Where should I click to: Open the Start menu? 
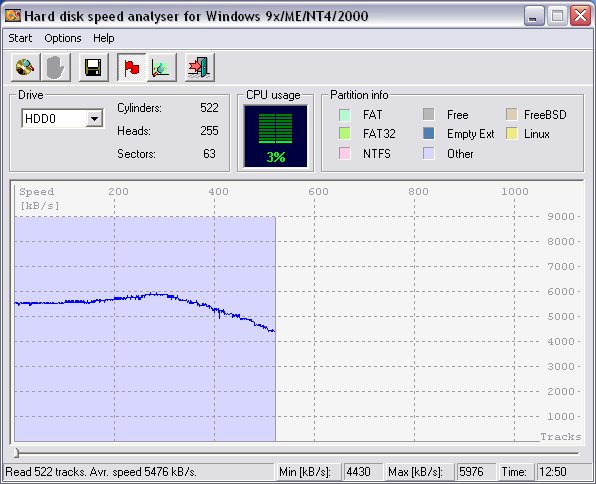click(x=20, y=38)
